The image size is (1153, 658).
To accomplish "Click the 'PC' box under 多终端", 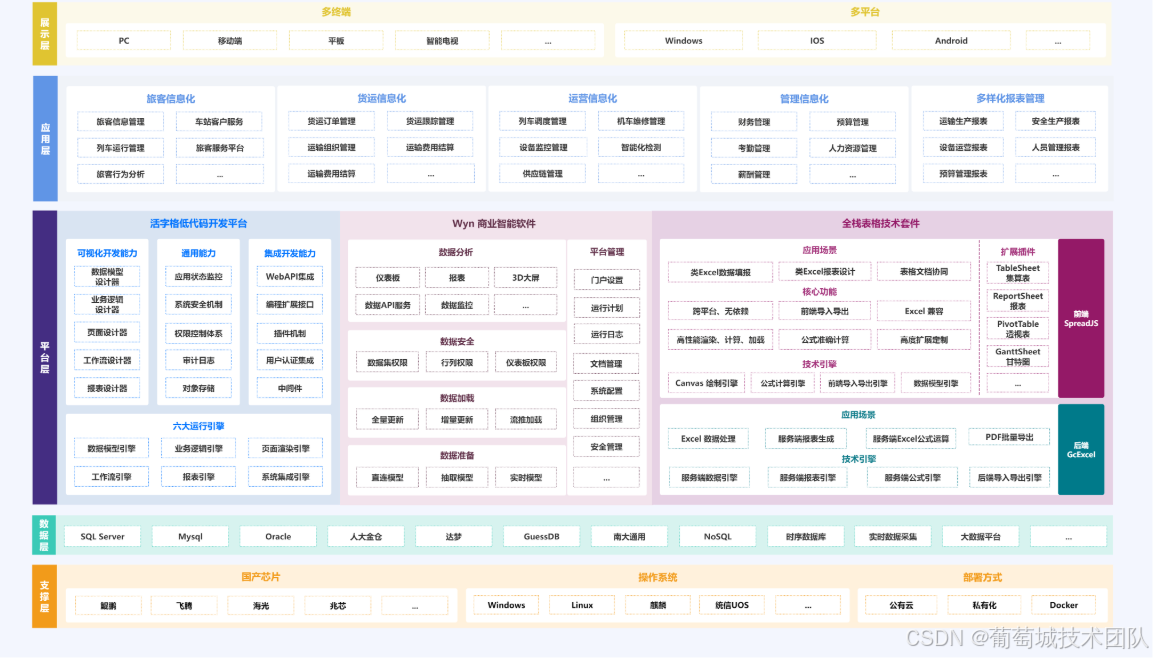I will 124,40.
